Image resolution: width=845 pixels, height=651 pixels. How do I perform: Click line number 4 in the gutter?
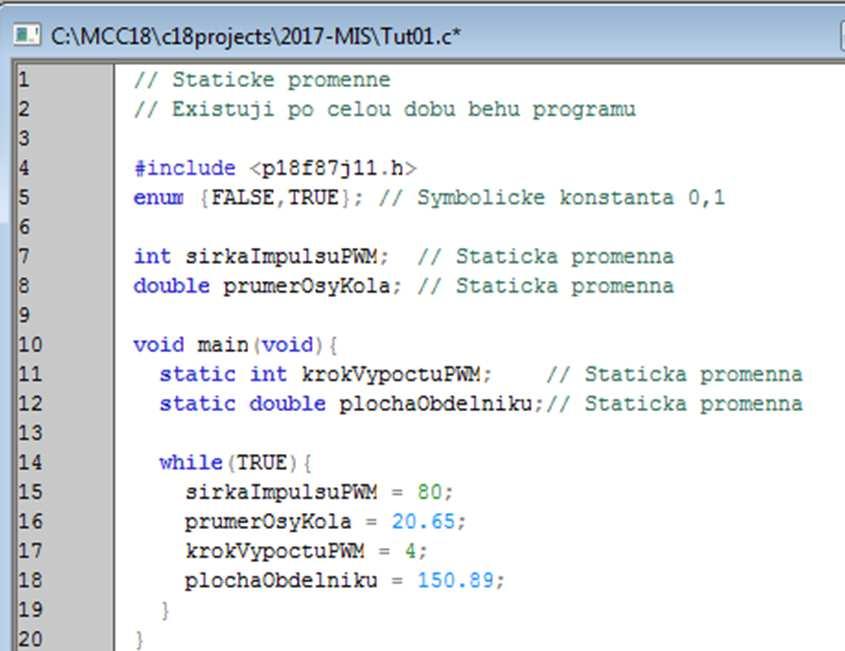pyautogui.click(x=24, y=168)
